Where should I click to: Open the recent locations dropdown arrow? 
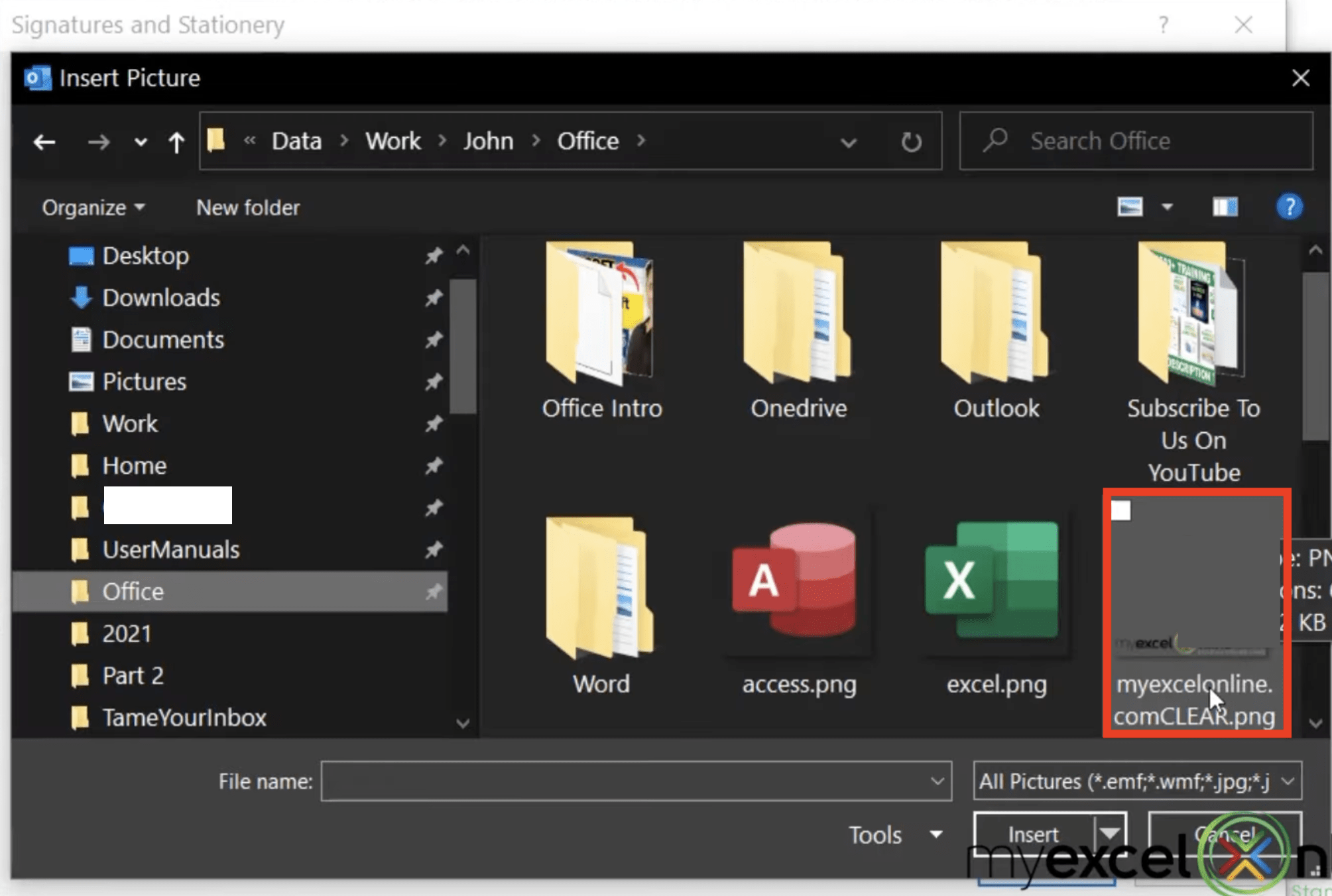coord(141,142)
